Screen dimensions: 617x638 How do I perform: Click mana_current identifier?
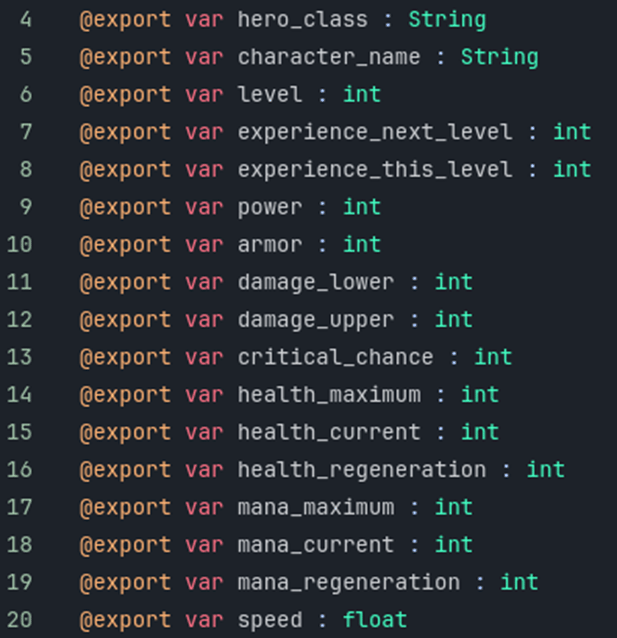pyautogui.click(x=316, y=545)
